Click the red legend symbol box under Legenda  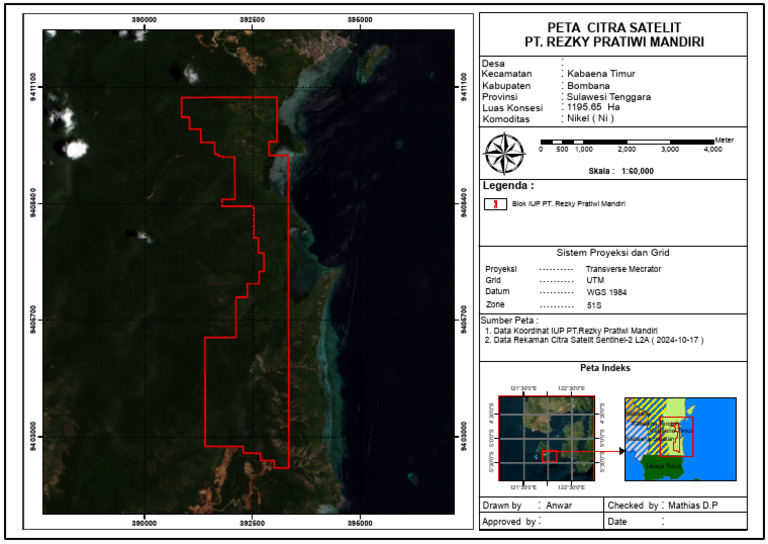pos(495,204)
